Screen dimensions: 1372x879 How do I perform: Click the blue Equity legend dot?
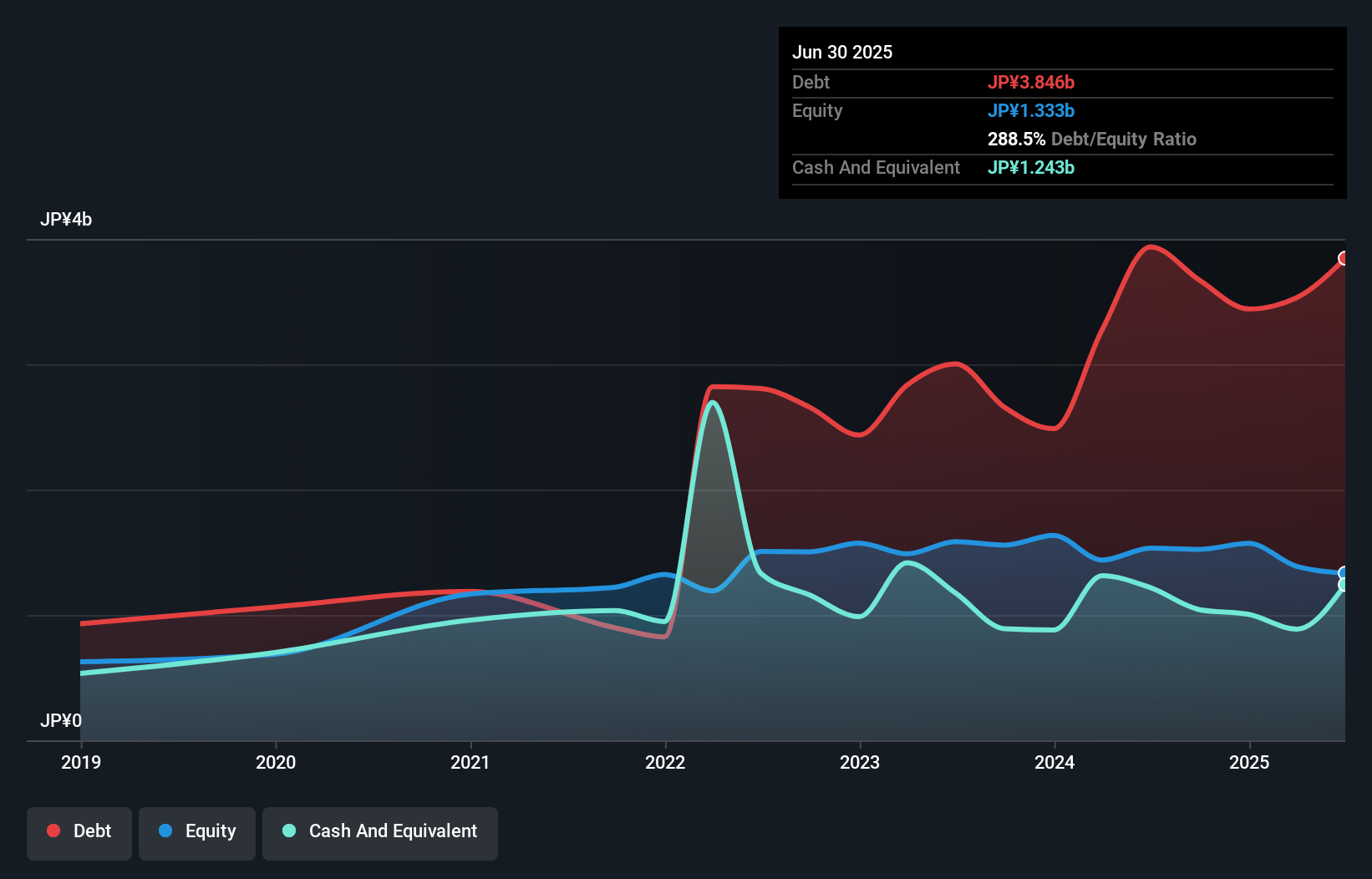(164, 830)
